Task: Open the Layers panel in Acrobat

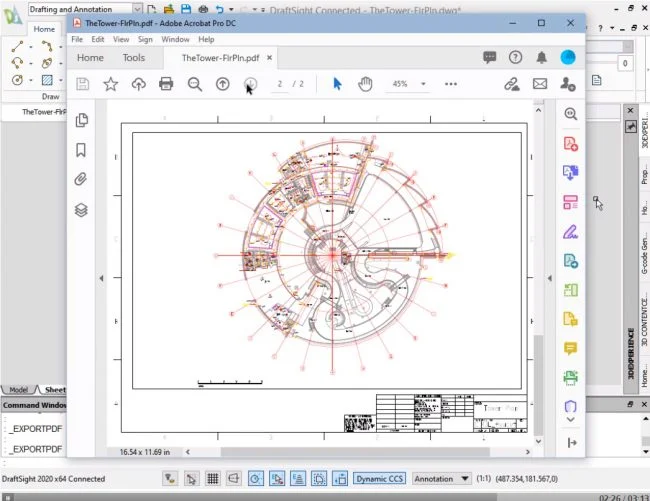Action: click(x=81, y=210)
